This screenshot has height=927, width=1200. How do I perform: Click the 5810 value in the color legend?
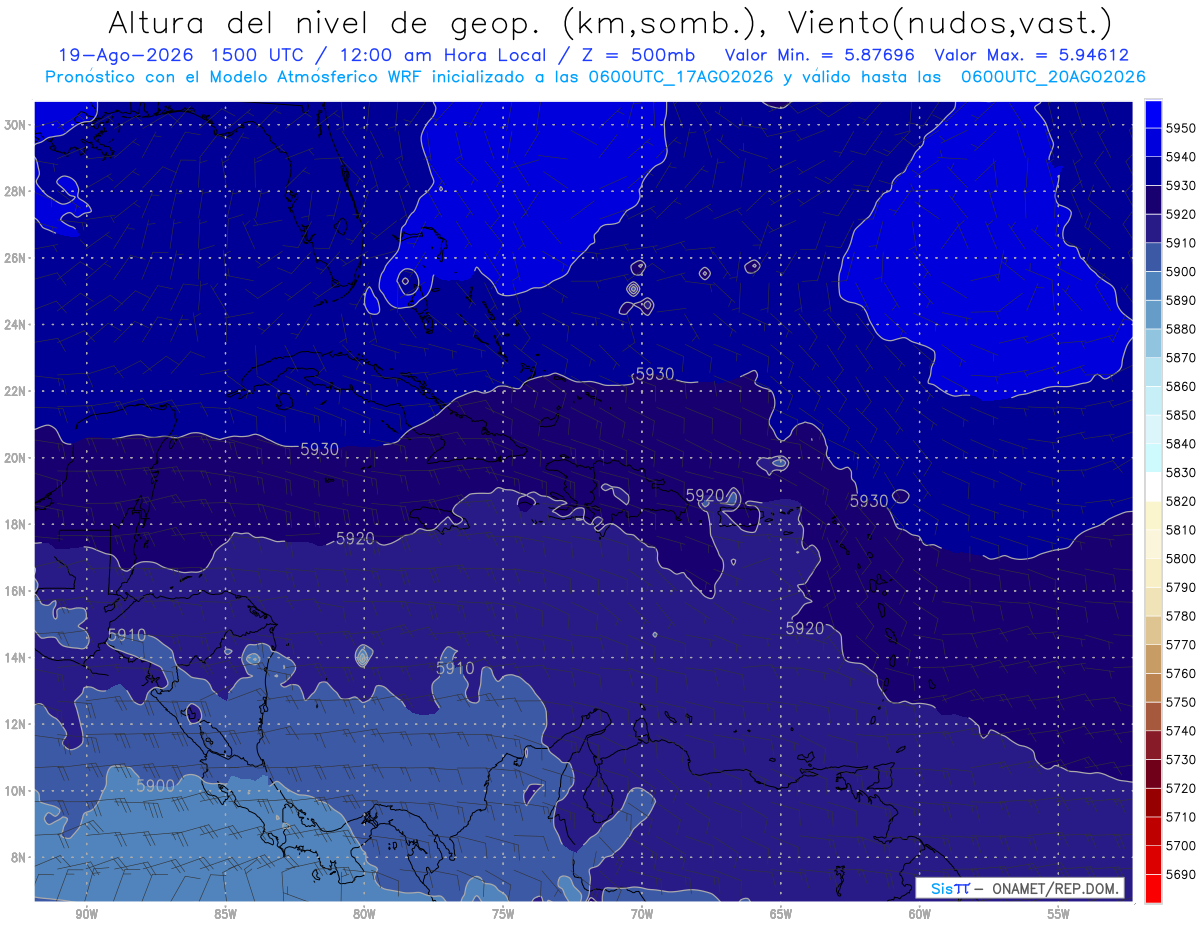(x=1180, y=529)
